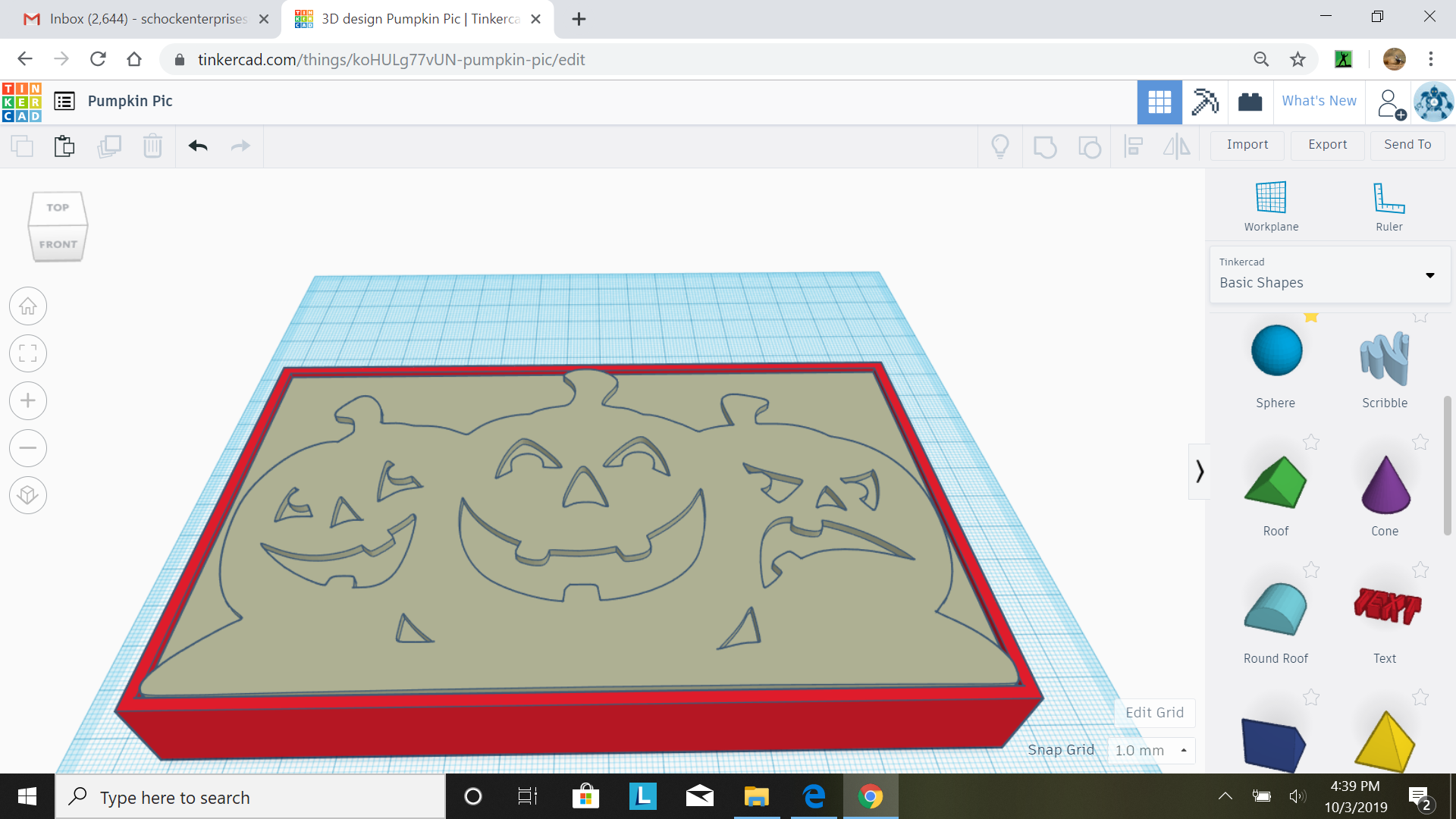Viewport: 1456px width, 819px height.
Task: Toggle the perspective view icon
Action: [x=28, y=495]
